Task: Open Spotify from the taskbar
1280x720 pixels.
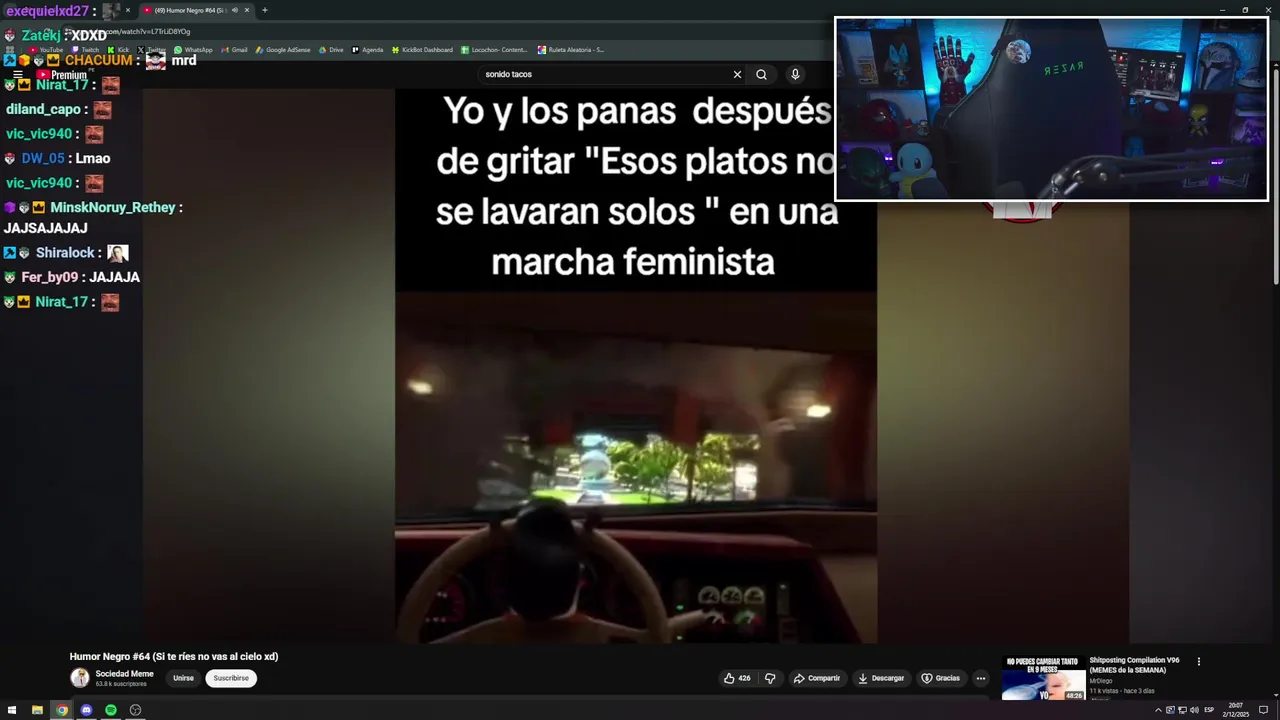Action: click(111, 710)
